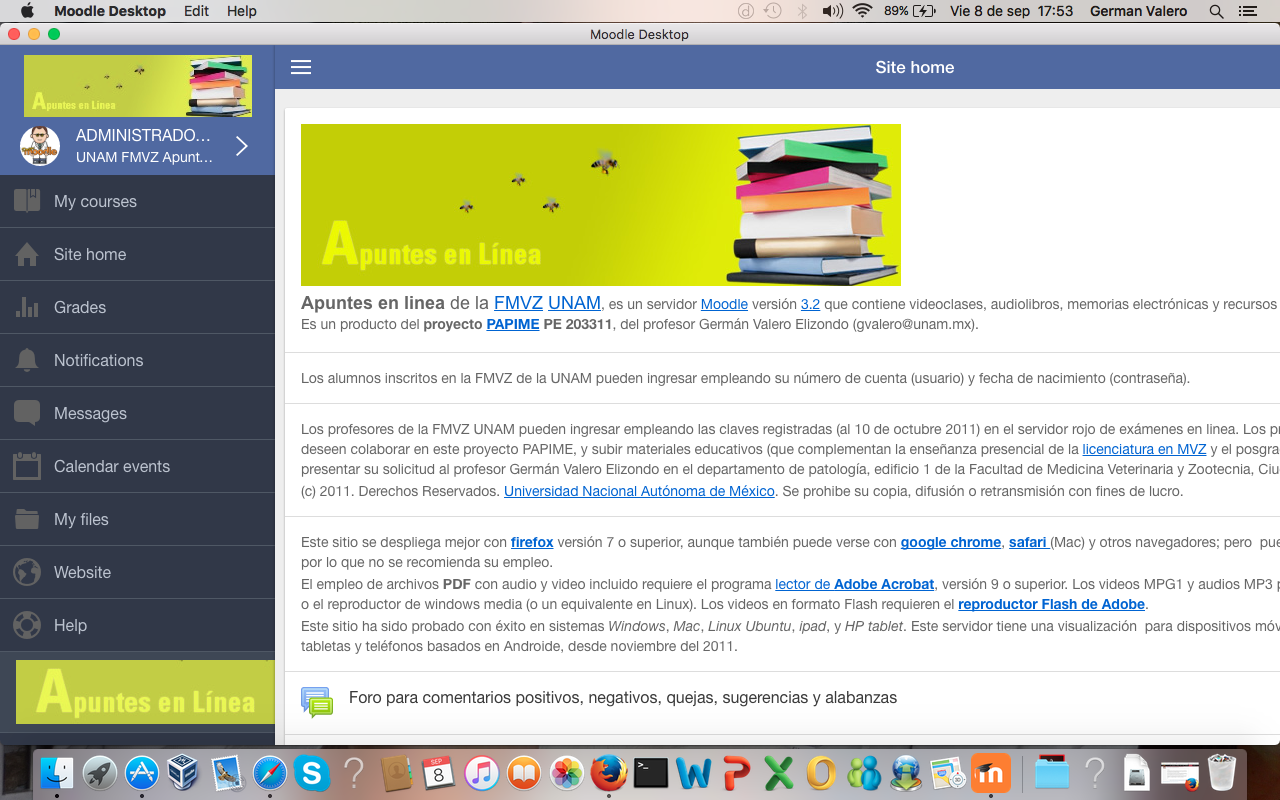
Task: Open Moodle Desktop icon in the dock
Action: (991, 772)
